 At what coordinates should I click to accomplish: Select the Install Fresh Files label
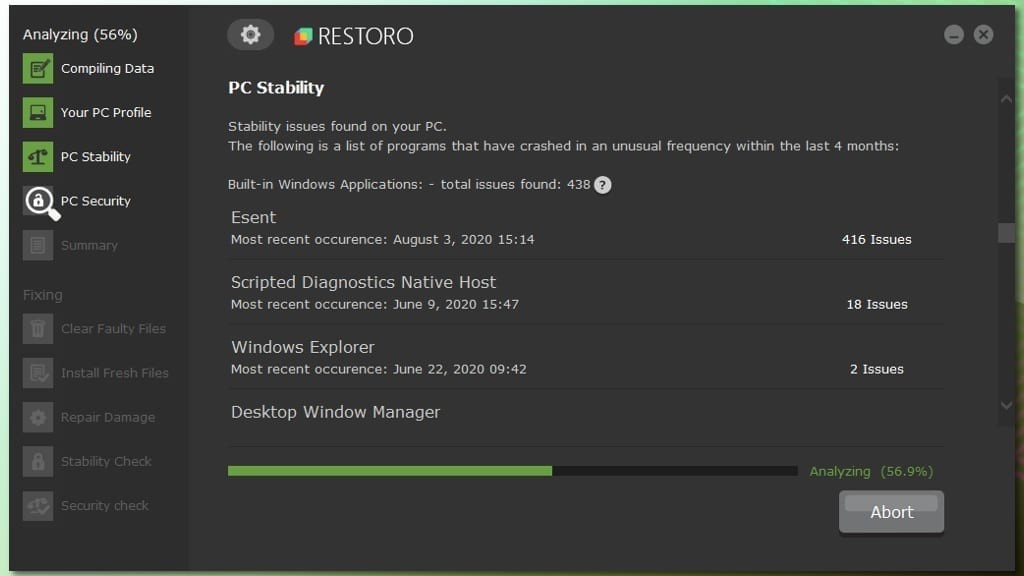point(114,373)
